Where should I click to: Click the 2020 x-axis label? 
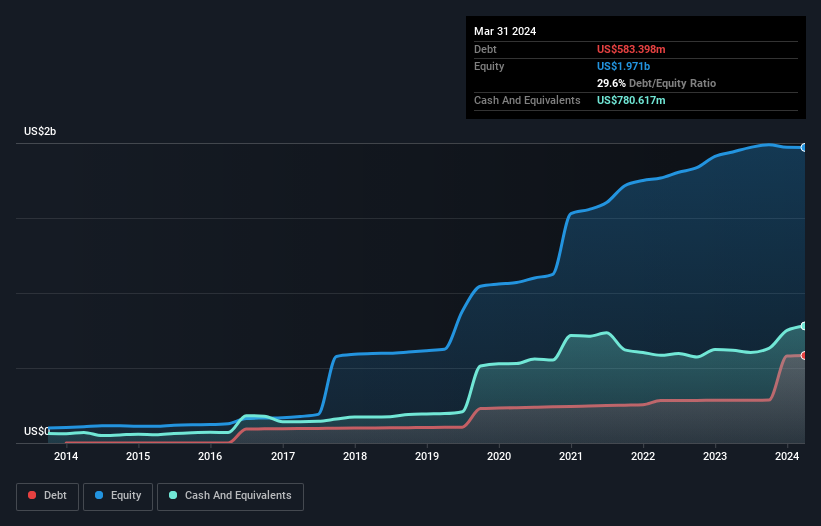point(499,456)
